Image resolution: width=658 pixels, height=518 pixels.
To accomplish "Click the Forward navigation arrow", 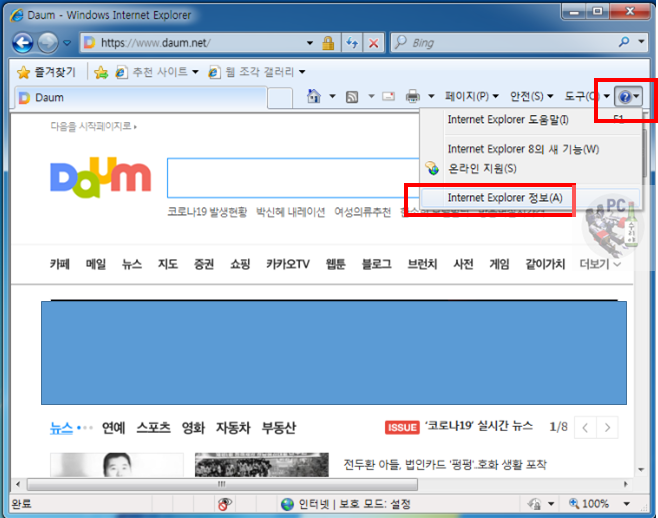I will click(48, 42).
